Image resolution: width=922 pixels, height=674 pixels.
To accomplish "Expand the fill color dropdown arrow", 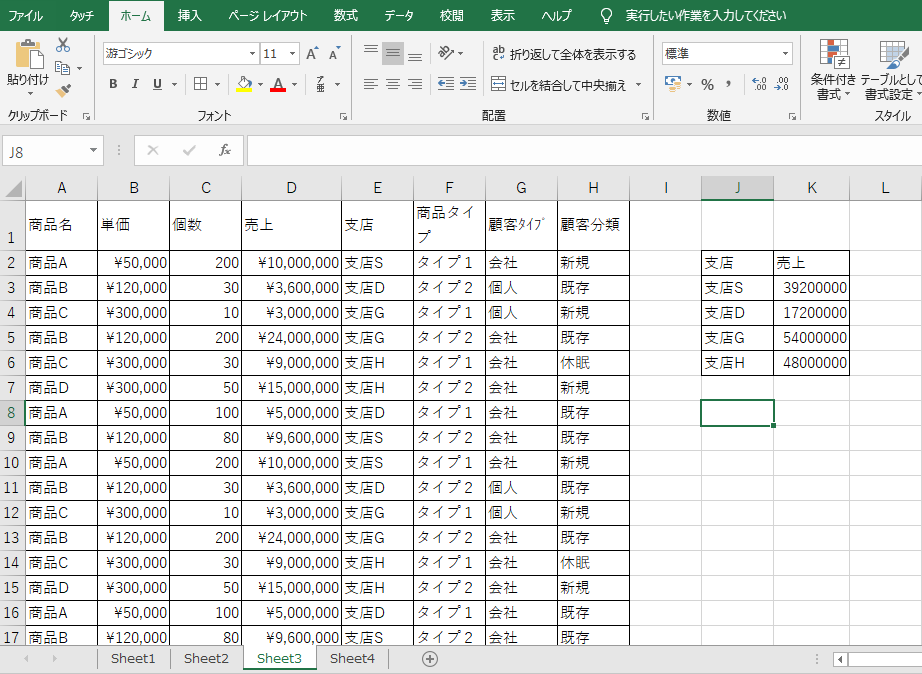I will click(x=260, y=85).
